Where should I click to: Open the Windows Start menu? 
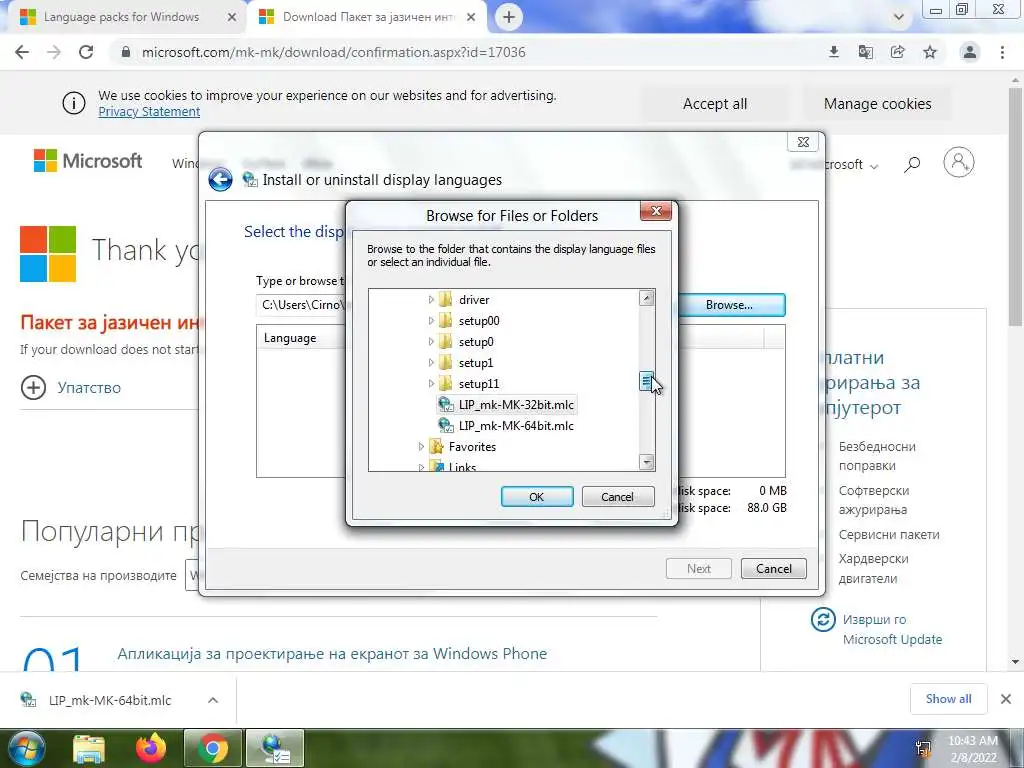26,748
